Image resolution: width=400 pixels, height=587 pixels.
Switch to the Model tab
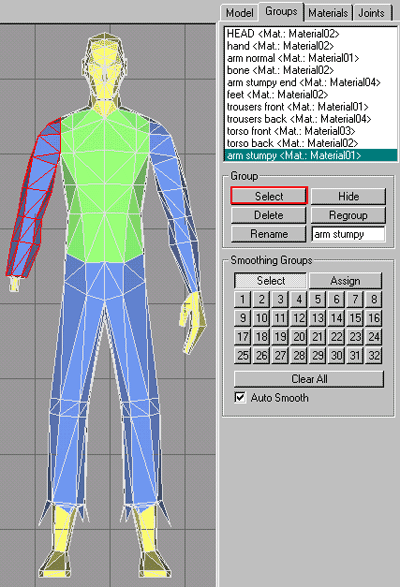click(x=239, y=13)
